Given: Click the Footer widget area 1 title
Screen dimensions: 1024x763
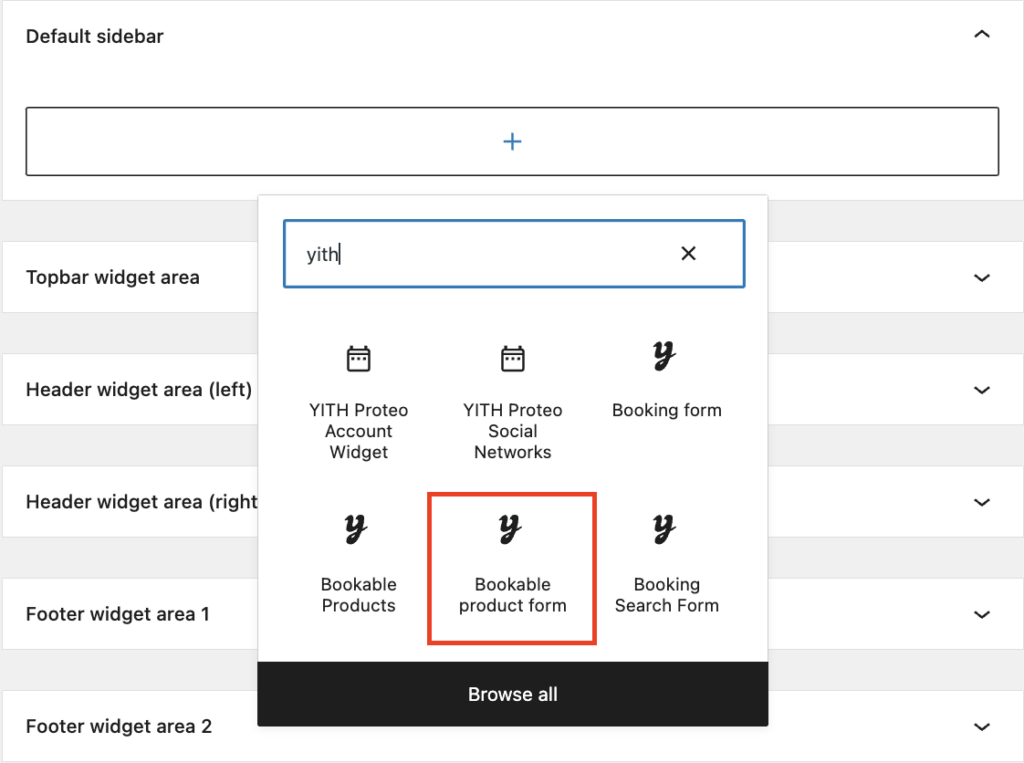Looking at the screenshot, I should [x=118, y=614].
